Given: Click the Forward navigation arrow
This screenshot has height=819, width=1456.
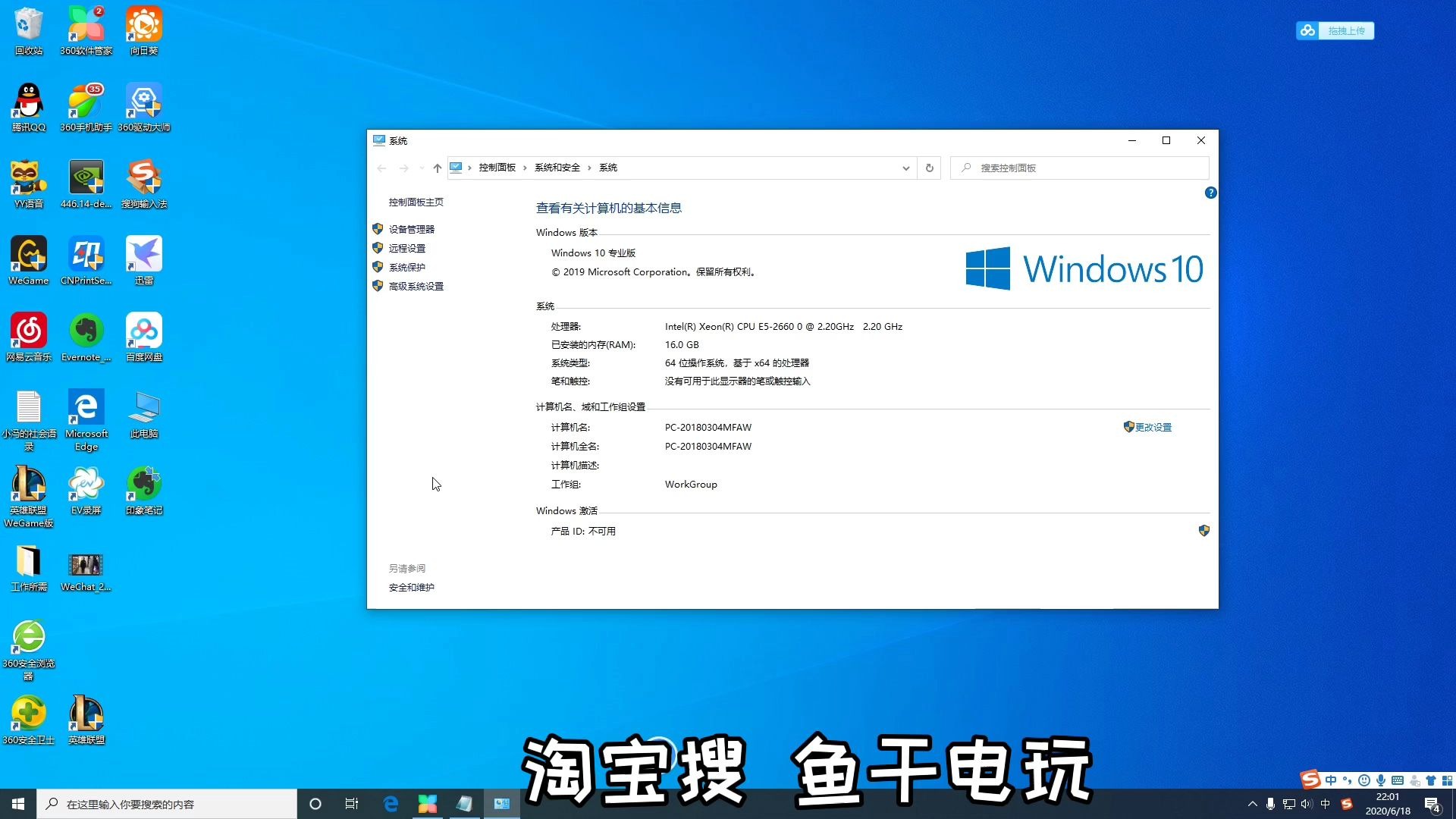Looking at the screenshot, I should point(404,168).
